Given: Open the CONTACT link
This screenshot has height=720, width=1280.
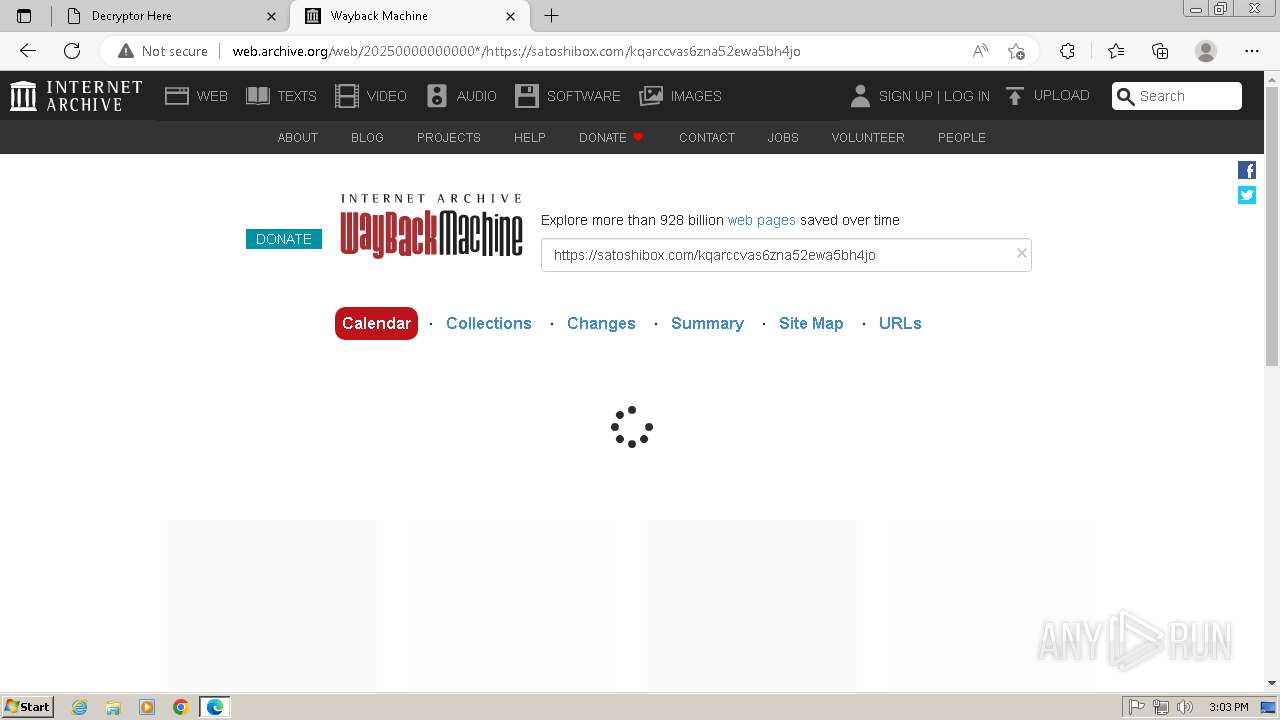Looking at the screenshot, I should point(707,137).
